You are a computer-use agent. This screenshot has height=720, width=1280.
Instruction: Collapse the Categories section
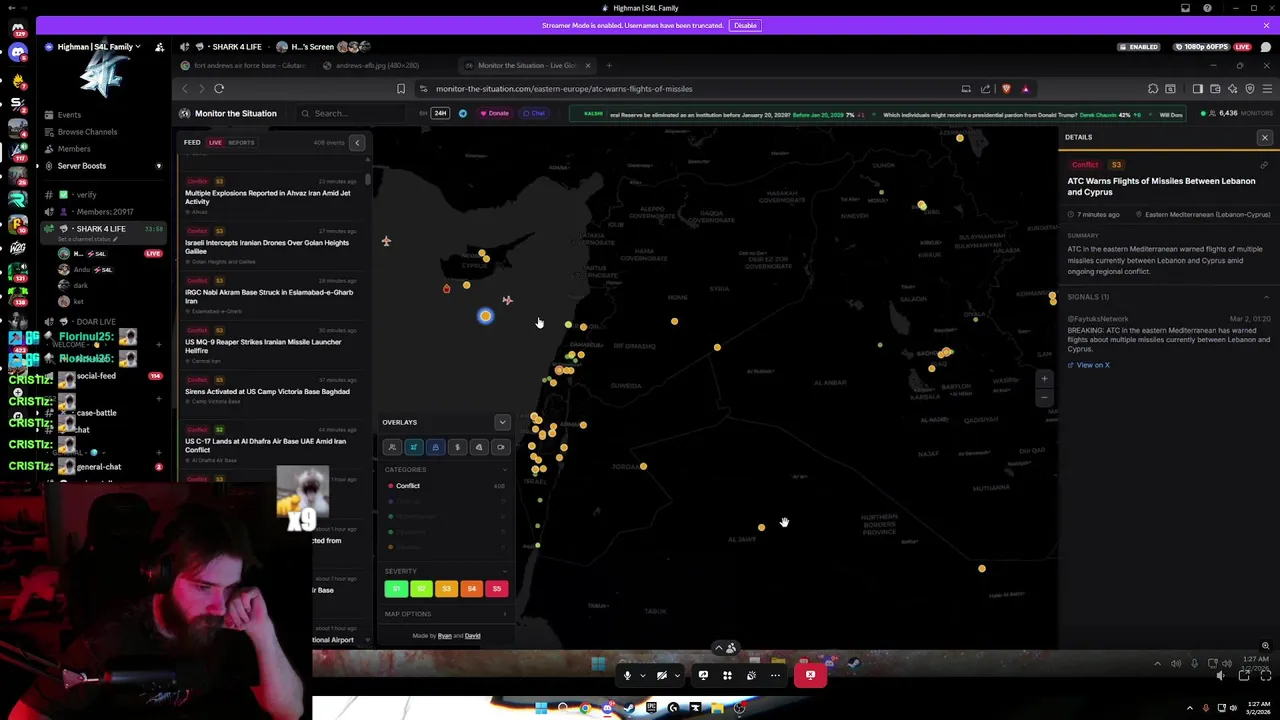[504, 469]
